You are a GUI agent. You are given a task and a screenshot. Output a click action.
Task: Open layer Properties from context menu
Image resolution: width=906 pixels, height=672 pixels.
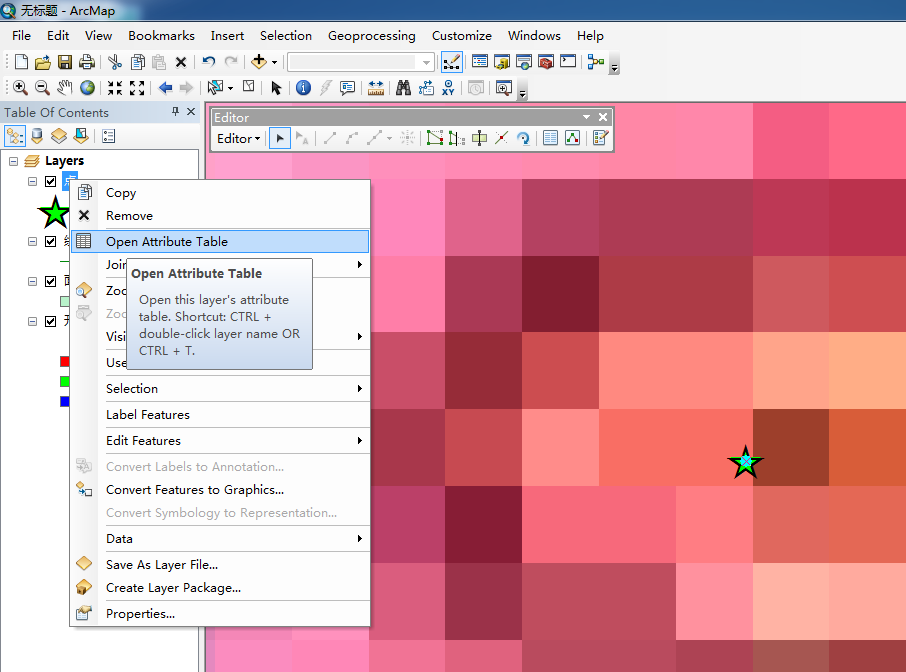[220, 614]
